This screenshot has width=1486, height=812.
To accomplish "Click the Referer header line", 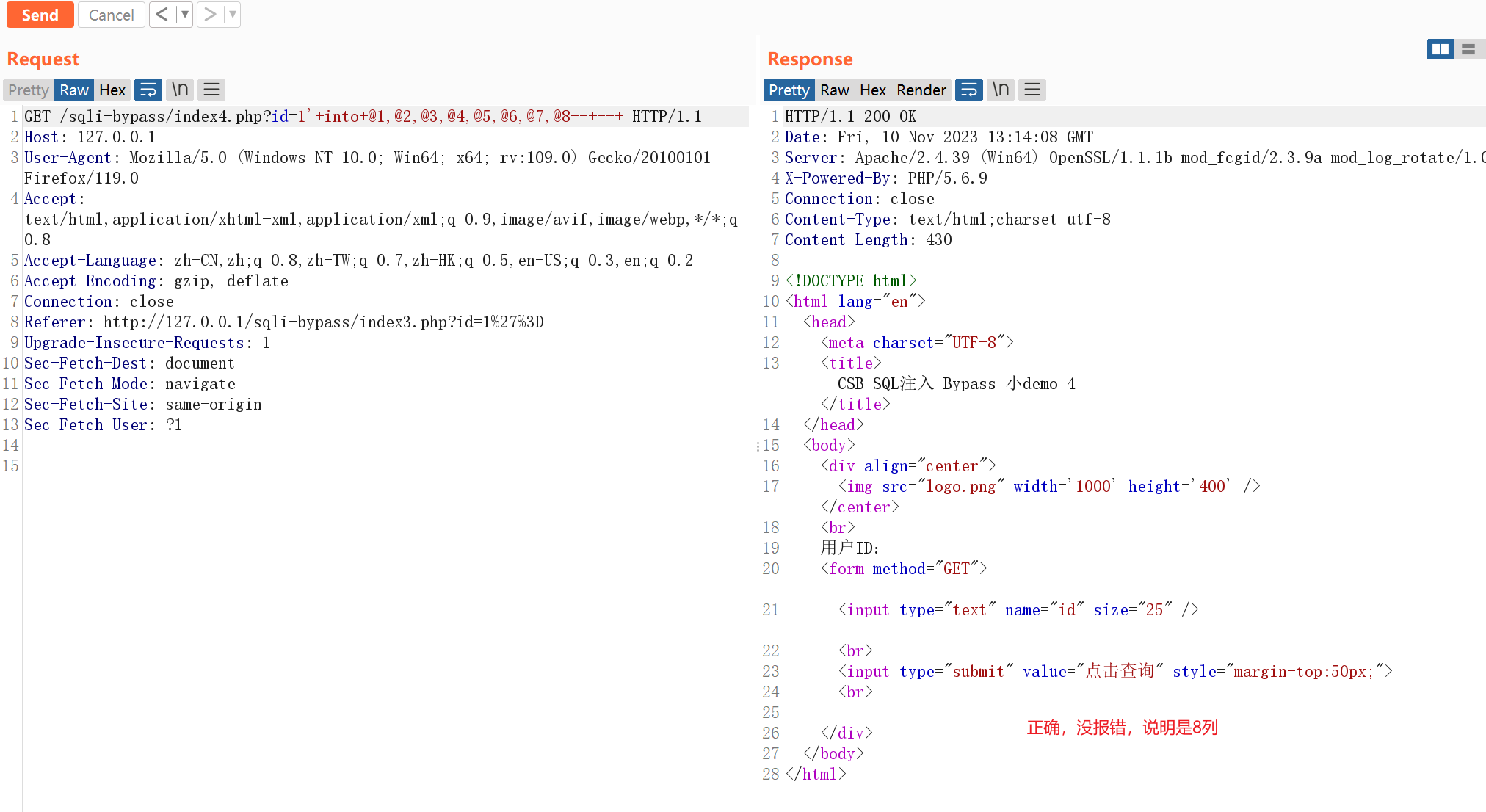I will pos(284,322).
